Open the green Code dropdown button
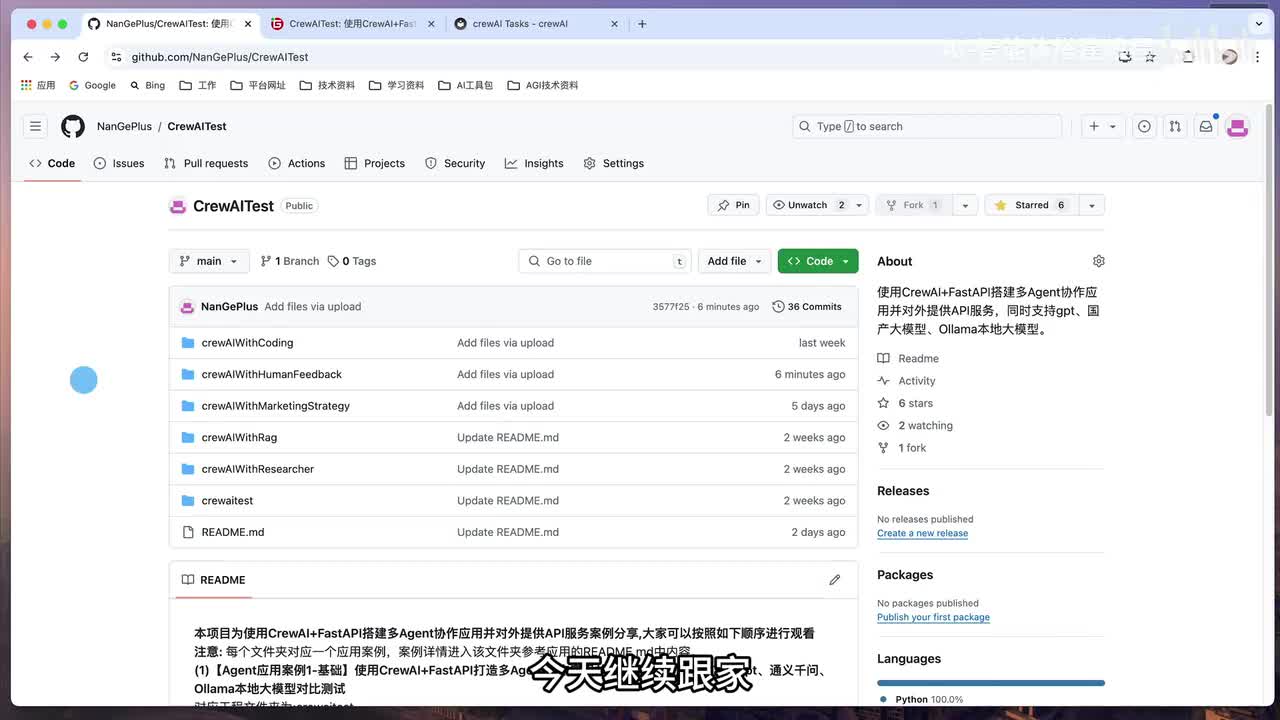This screenshot has height=720, width=1280. coord(818,261)
